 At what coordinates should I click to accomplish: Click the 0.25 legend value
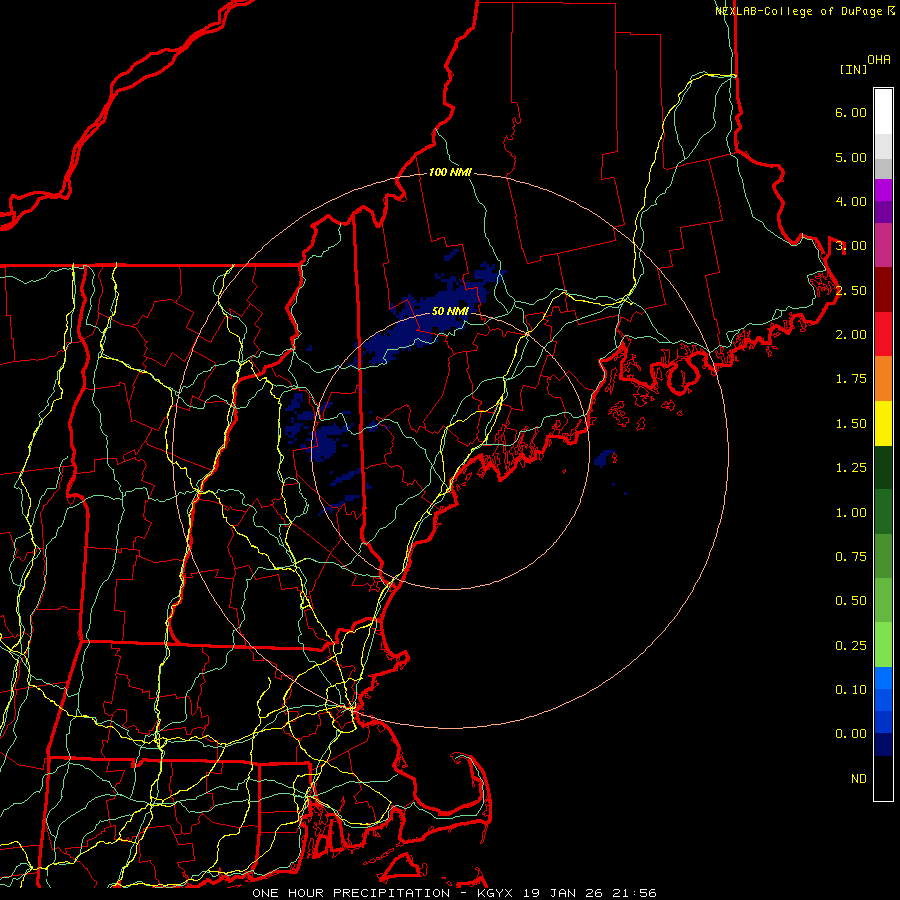(x=851, y=646)
